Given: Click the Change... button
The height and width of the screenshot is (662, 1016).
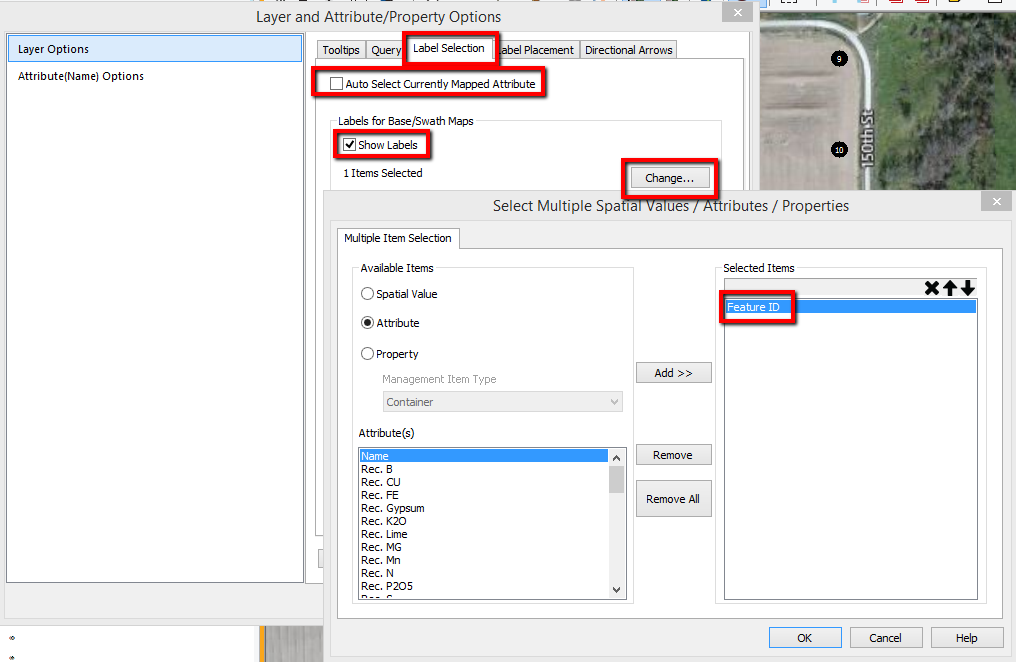Looking at the screenshot, I should pyautogui.click(x=669, y=178).
